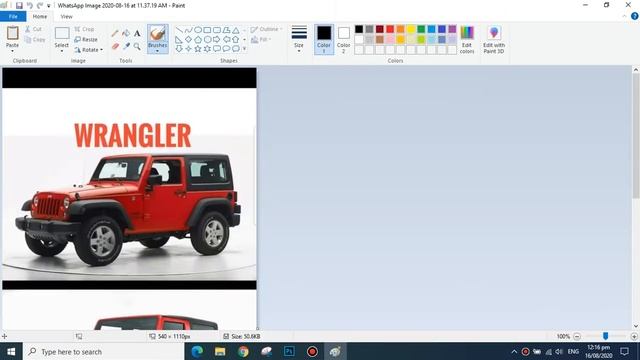Viewport: 640px width, 360px height.
Task: Activate Color 1 foreground selector
Action: coord(324,39)
